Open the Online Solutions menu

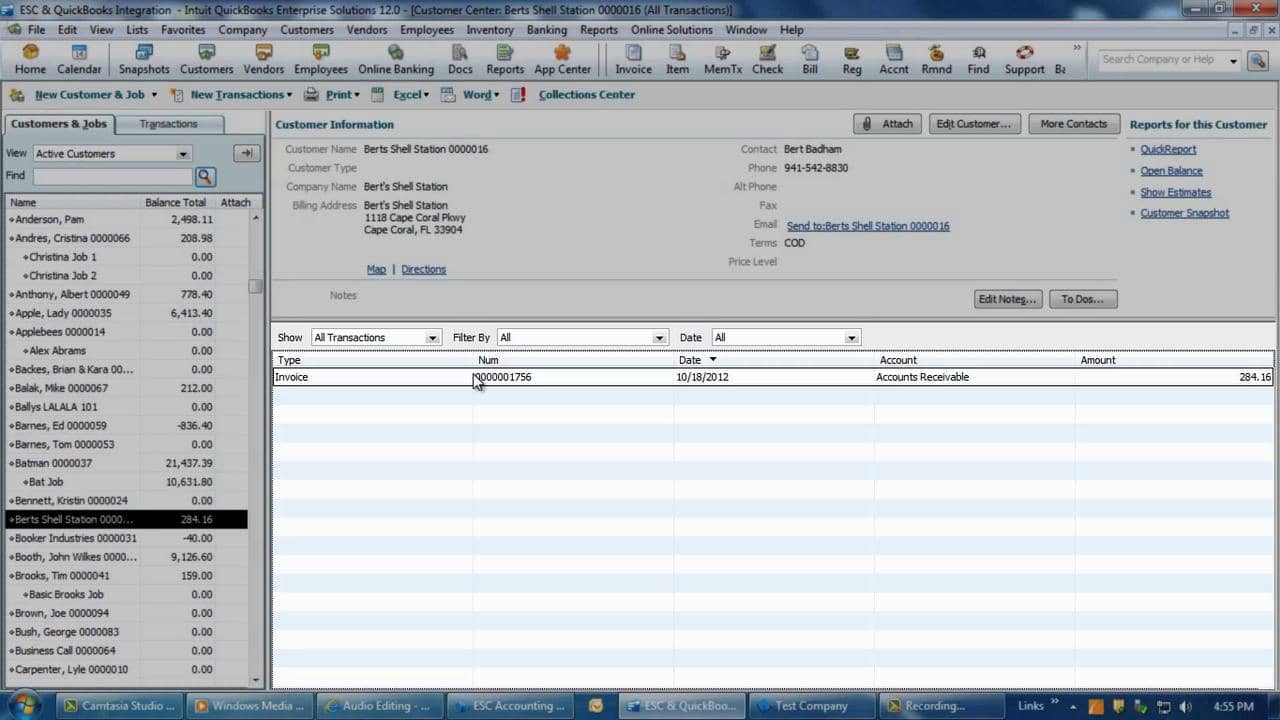671,30
